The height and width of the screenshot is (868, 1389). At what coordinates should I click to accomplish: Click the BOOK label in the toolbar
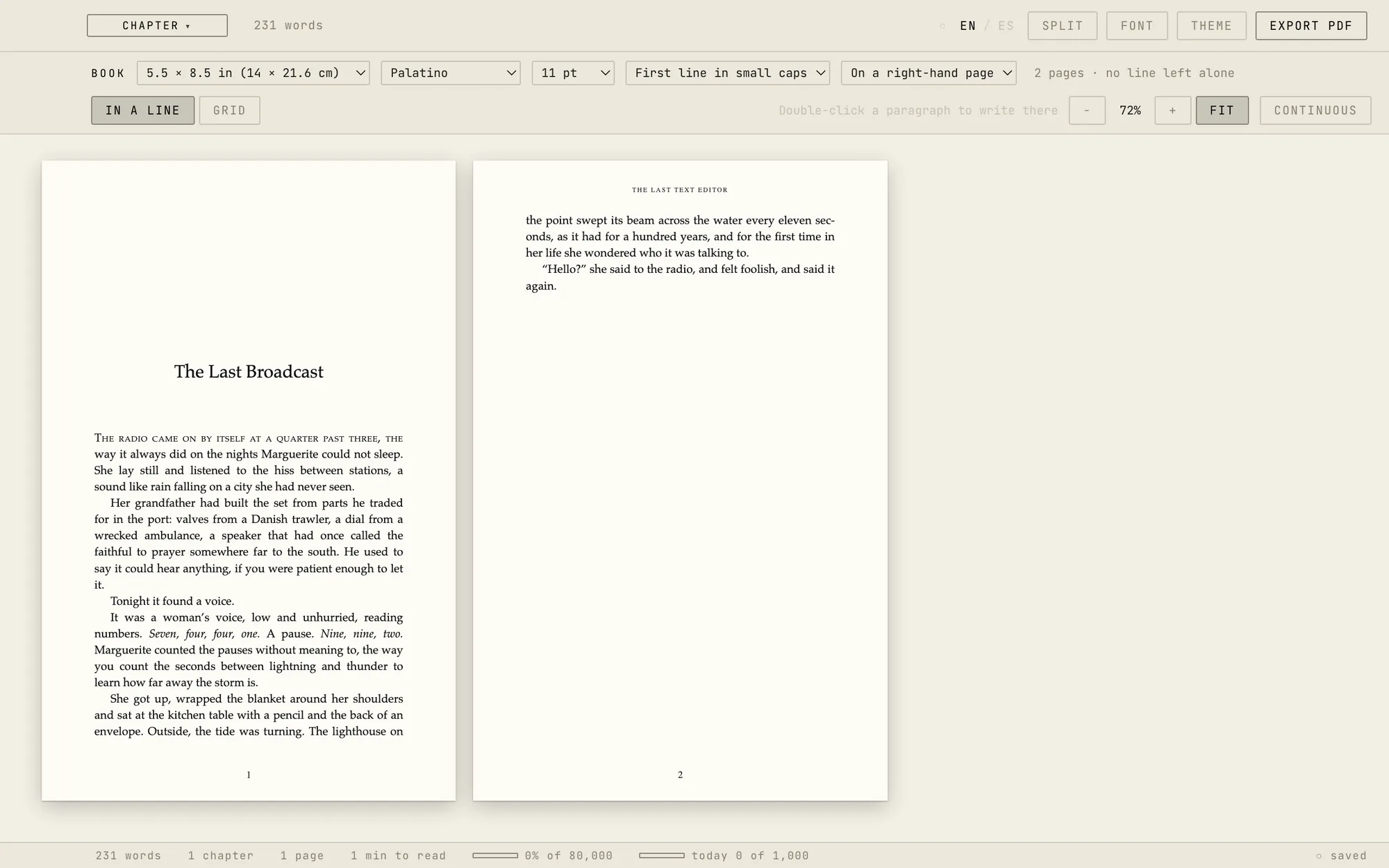point(108,73)
